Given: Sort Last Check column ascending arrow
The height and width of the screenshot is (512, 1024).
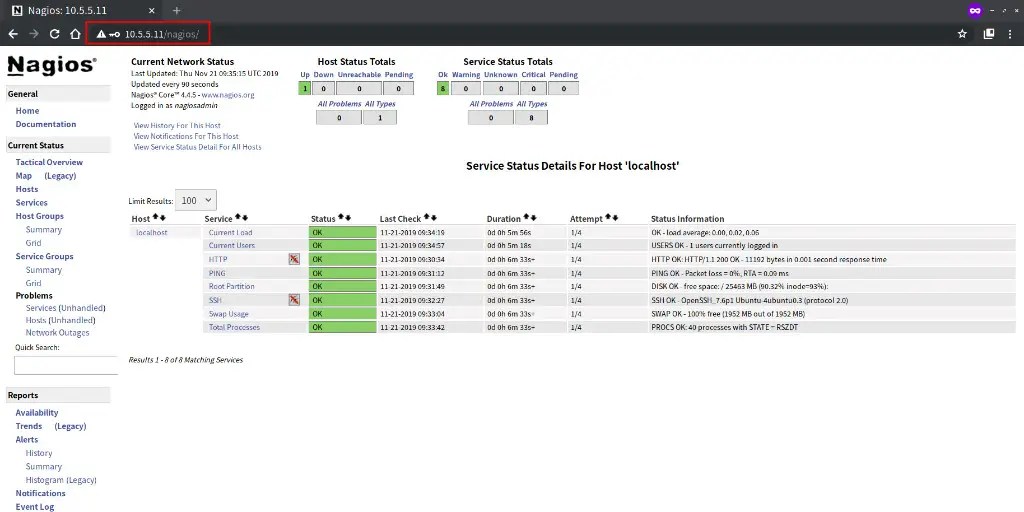Looking at the screenshot, I should [x=426, y=217].
